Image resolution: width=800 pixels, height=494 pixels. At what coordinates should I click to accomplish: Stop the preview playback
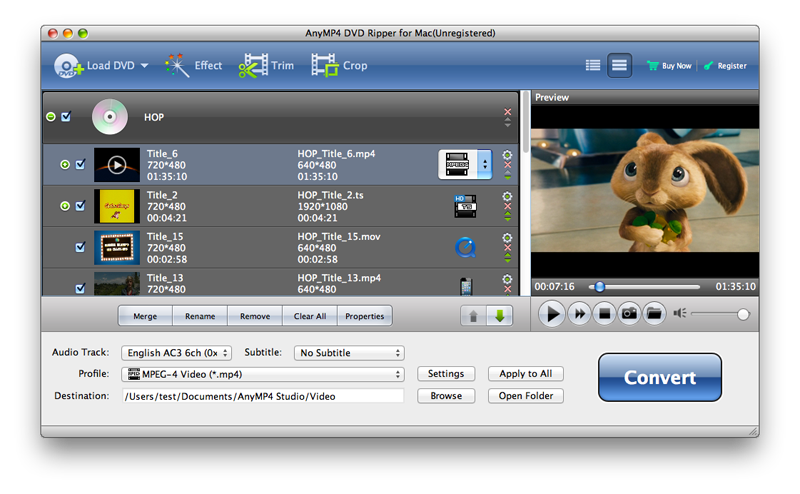tap(604, 314)
